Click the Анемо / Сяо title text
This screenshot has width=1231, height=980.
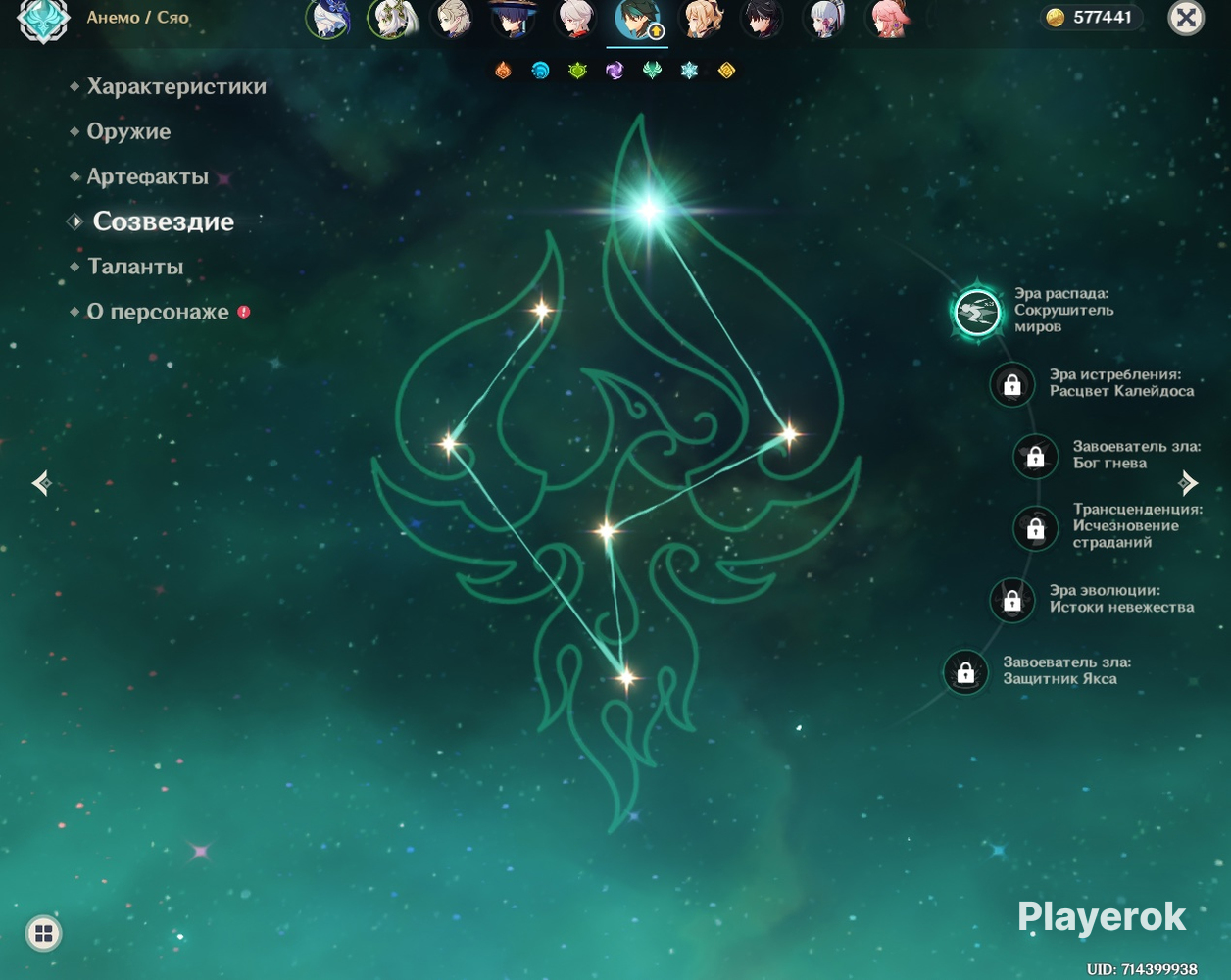coord(138,17)
